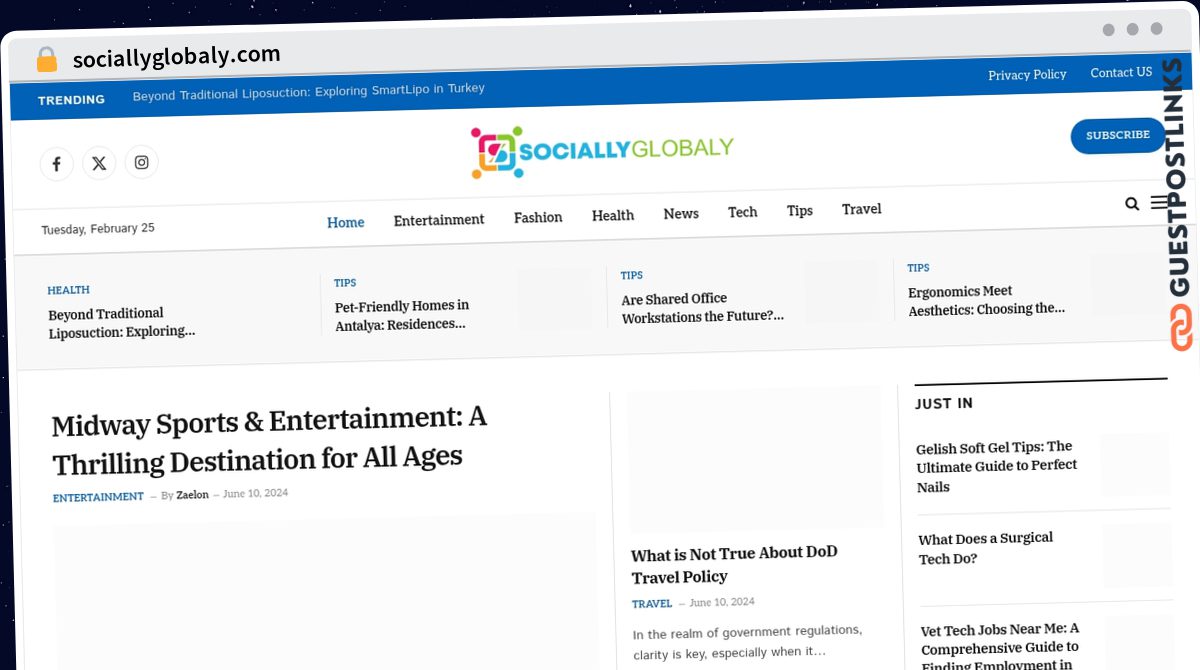
Task: Open the Tech menu item
Action: [743, 212]
